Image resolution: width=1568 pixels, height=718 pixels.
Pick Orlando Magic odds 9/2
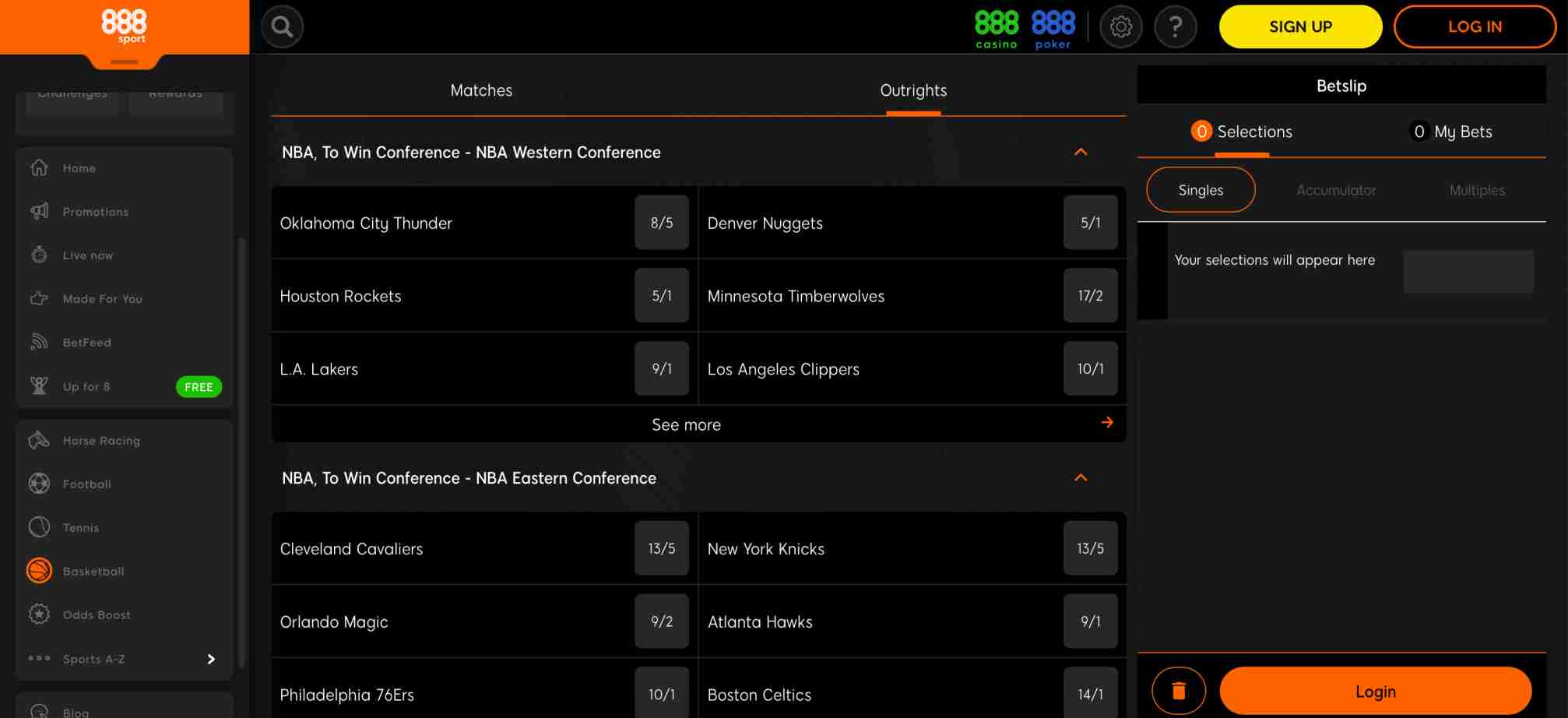pyautogui.click(x=662, y=621)
